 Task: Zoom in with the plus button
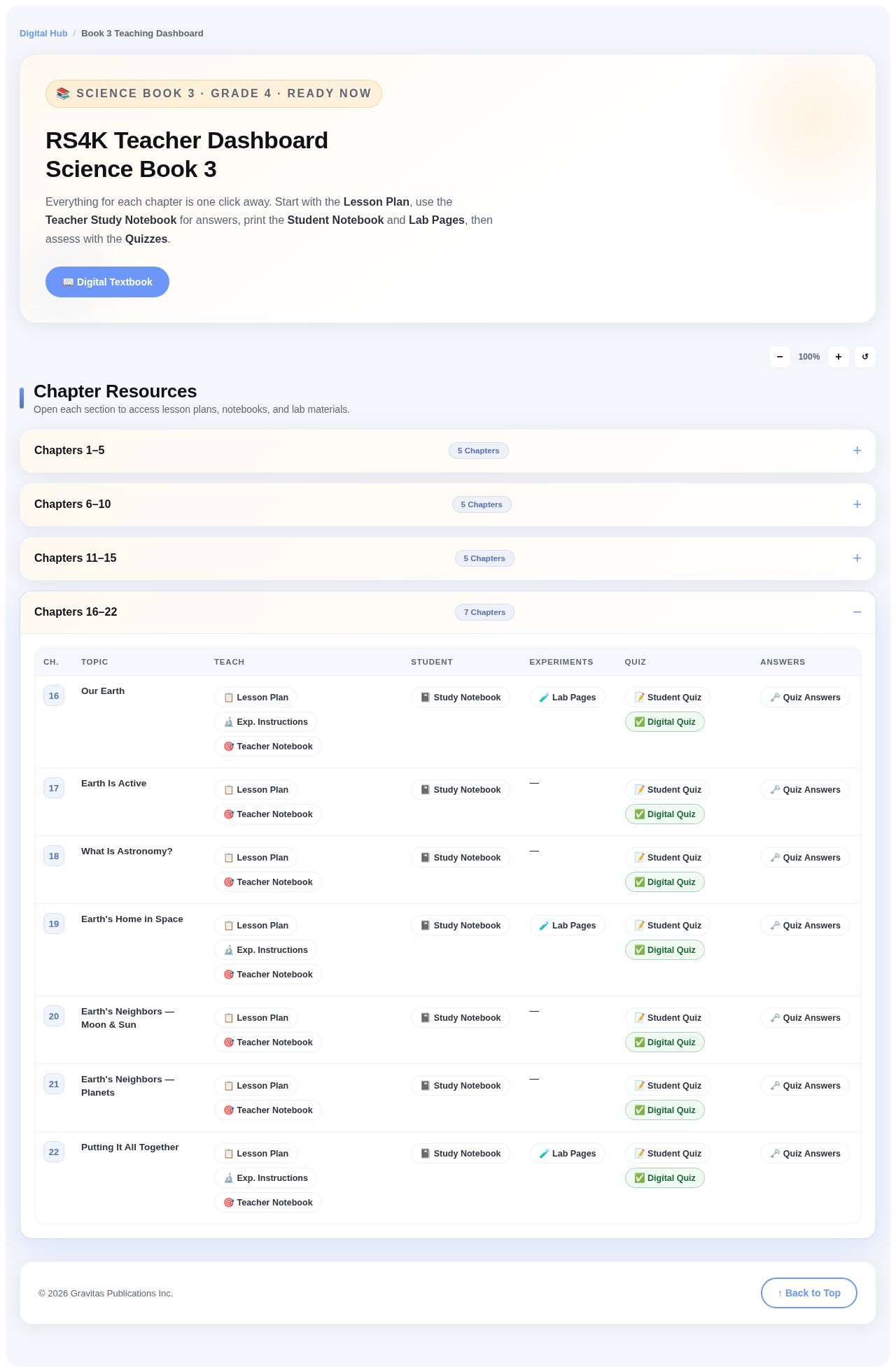[x=838, y=357]
